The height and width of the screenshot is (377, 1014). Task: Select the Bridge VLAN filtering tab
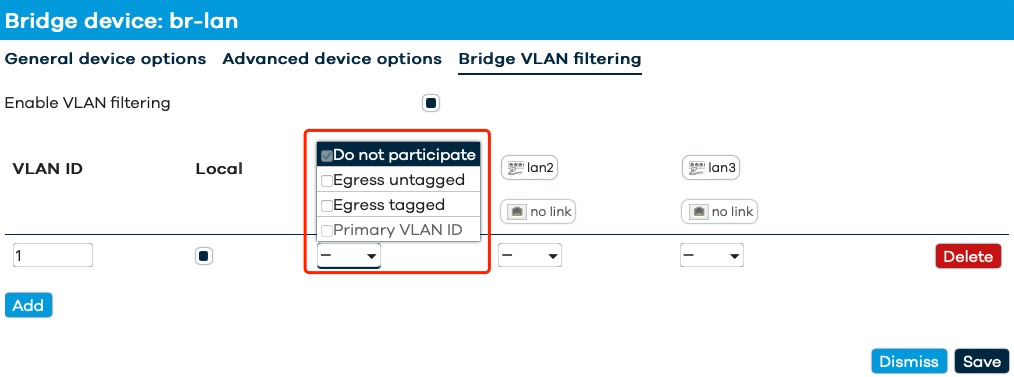coord(550,59)
